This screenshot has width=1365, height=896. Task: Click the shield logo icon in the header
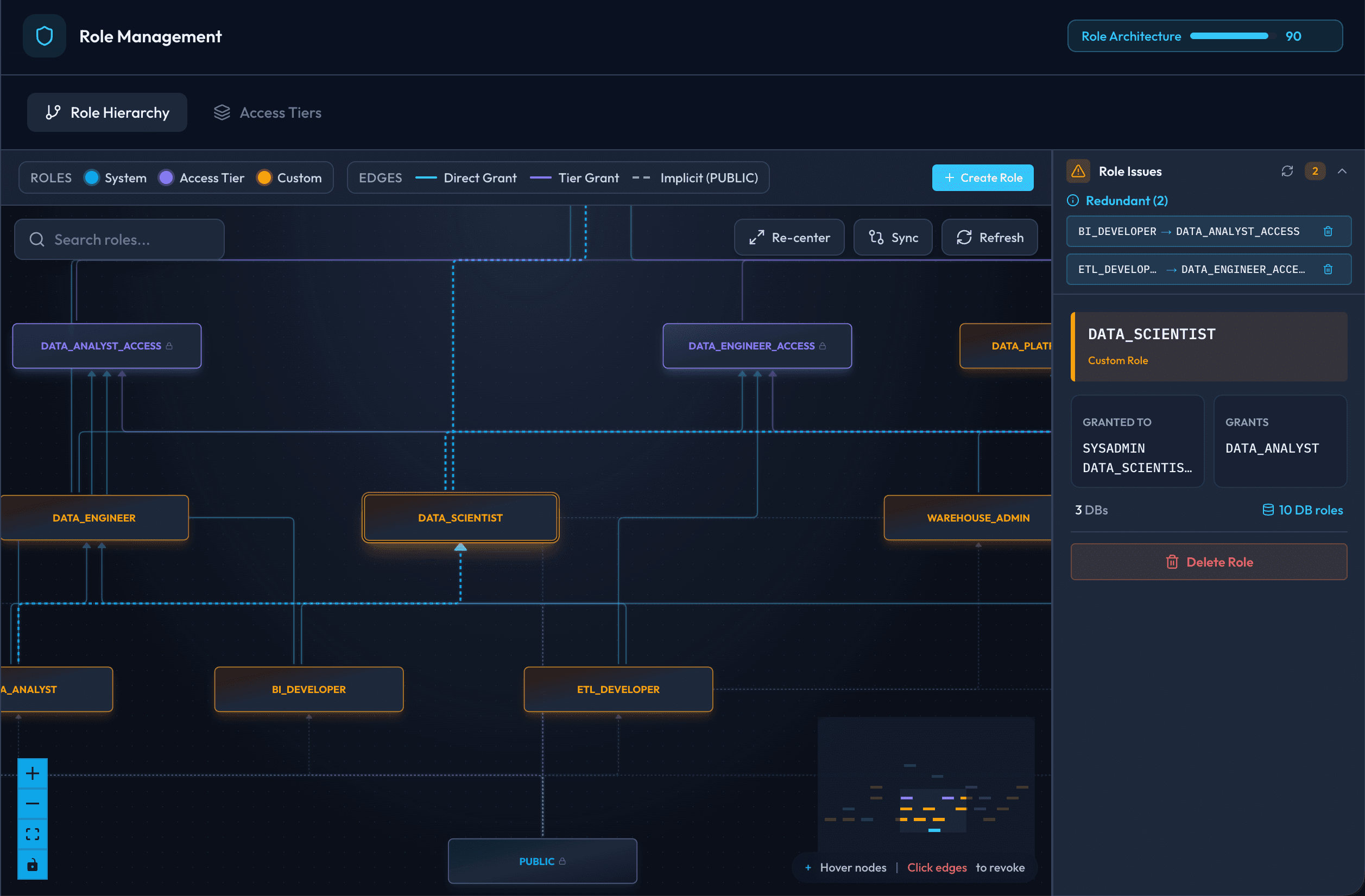(x=44, y=36)
